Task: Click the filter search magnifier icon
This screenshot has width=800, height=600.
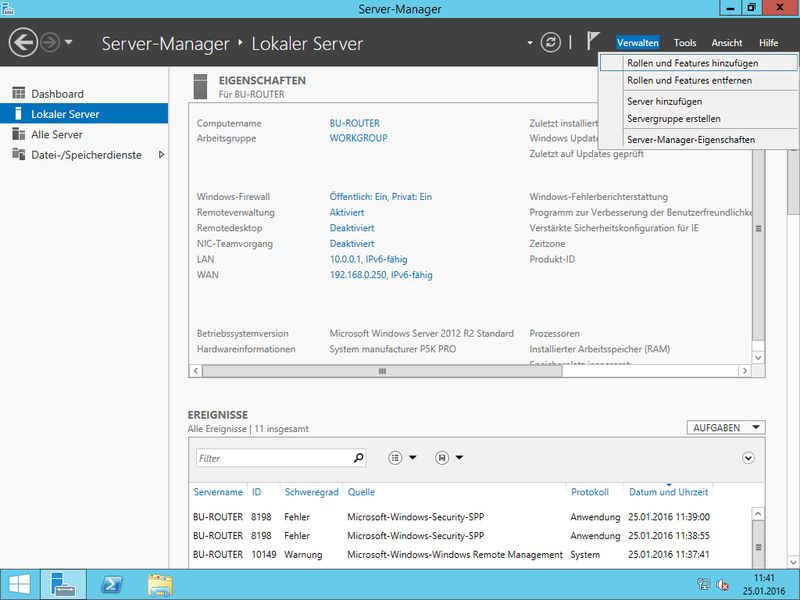Action: point(359,458)
